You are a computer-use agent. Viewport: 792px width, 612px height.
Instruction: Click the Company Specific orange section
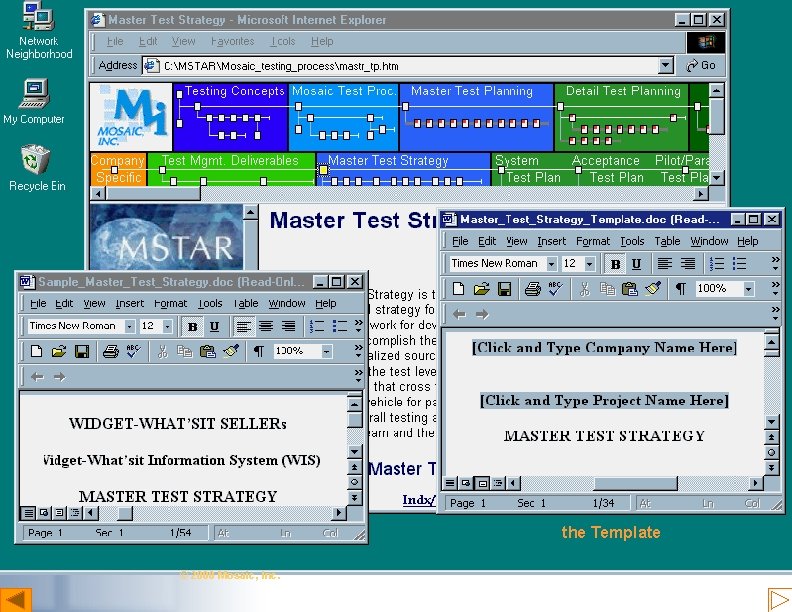point(118,169)
